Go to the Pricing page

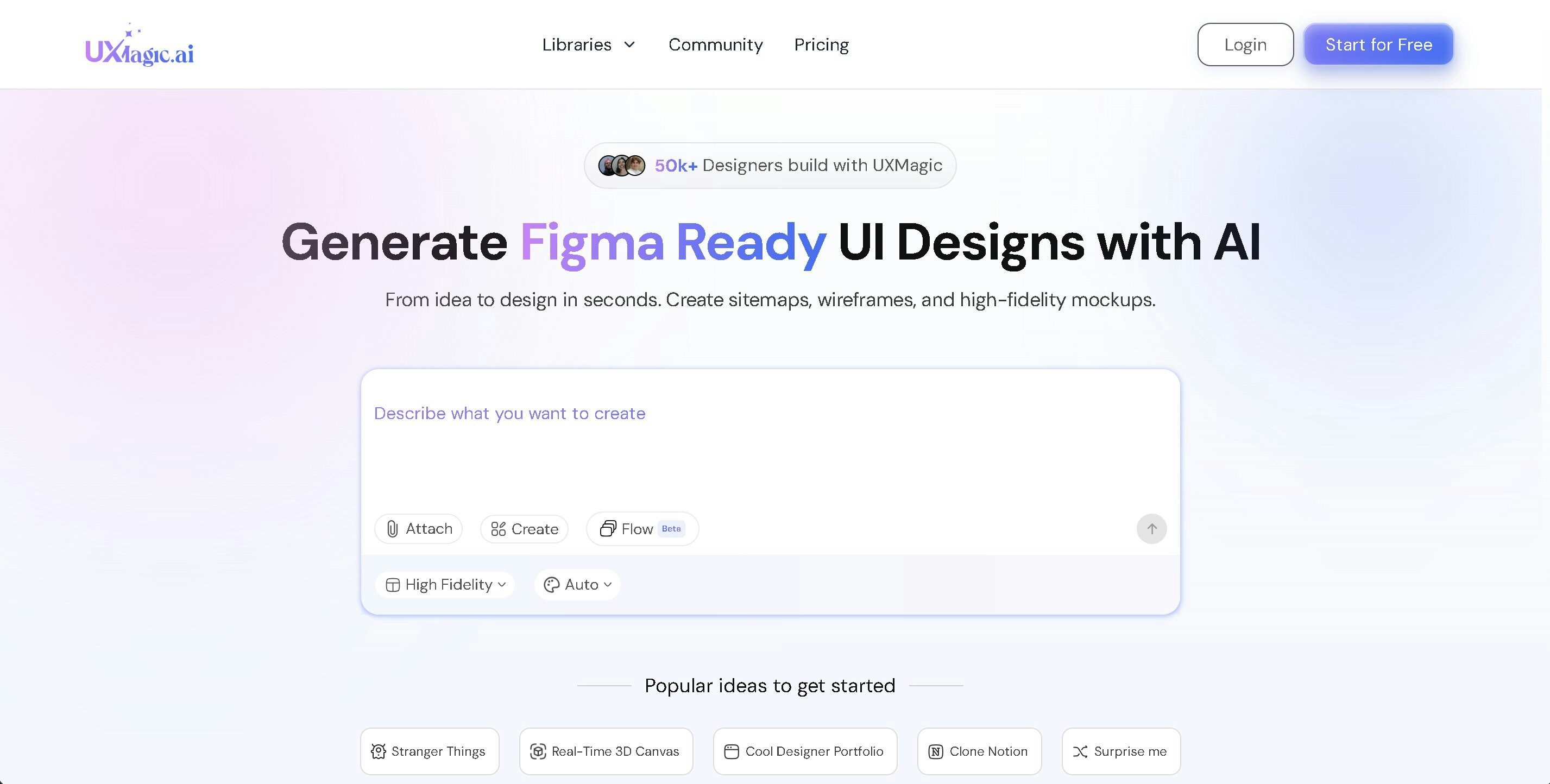coord(821,45)
